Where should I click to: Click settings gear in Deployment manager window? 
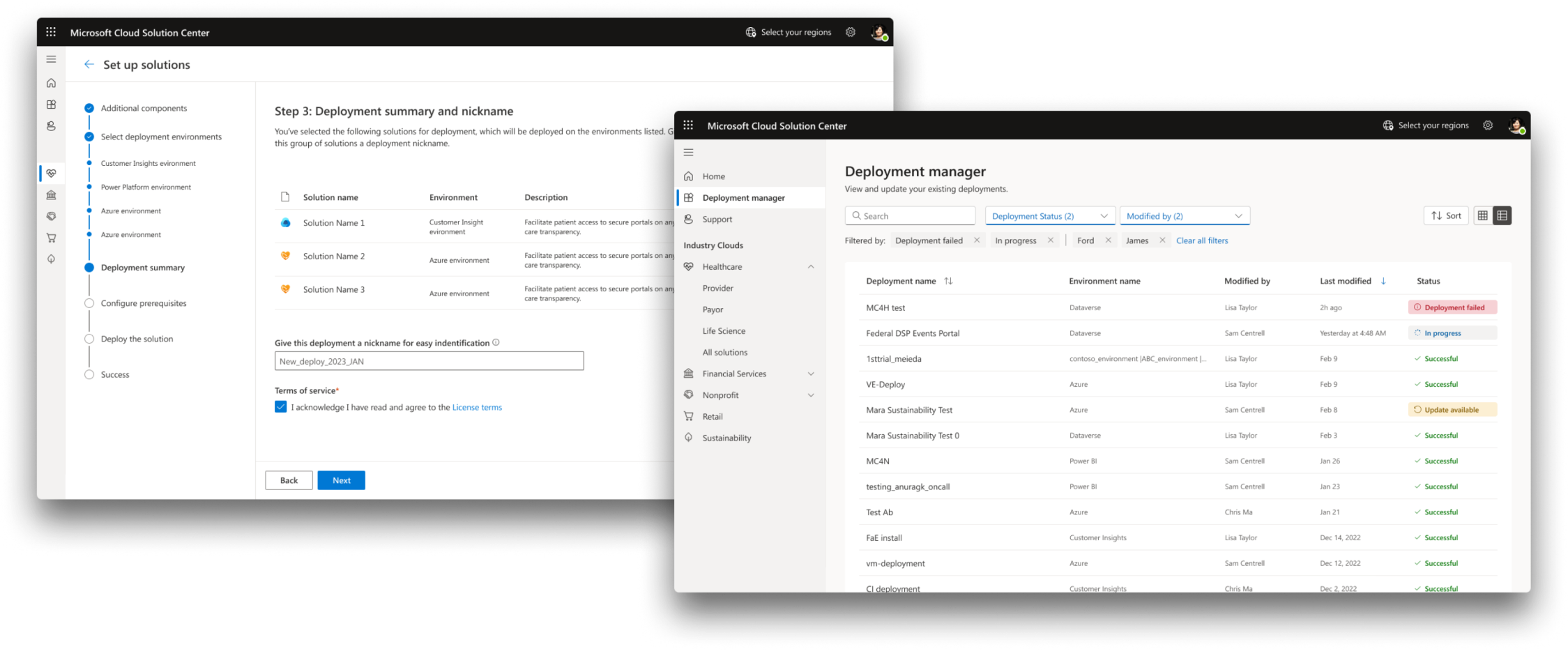1488,125
